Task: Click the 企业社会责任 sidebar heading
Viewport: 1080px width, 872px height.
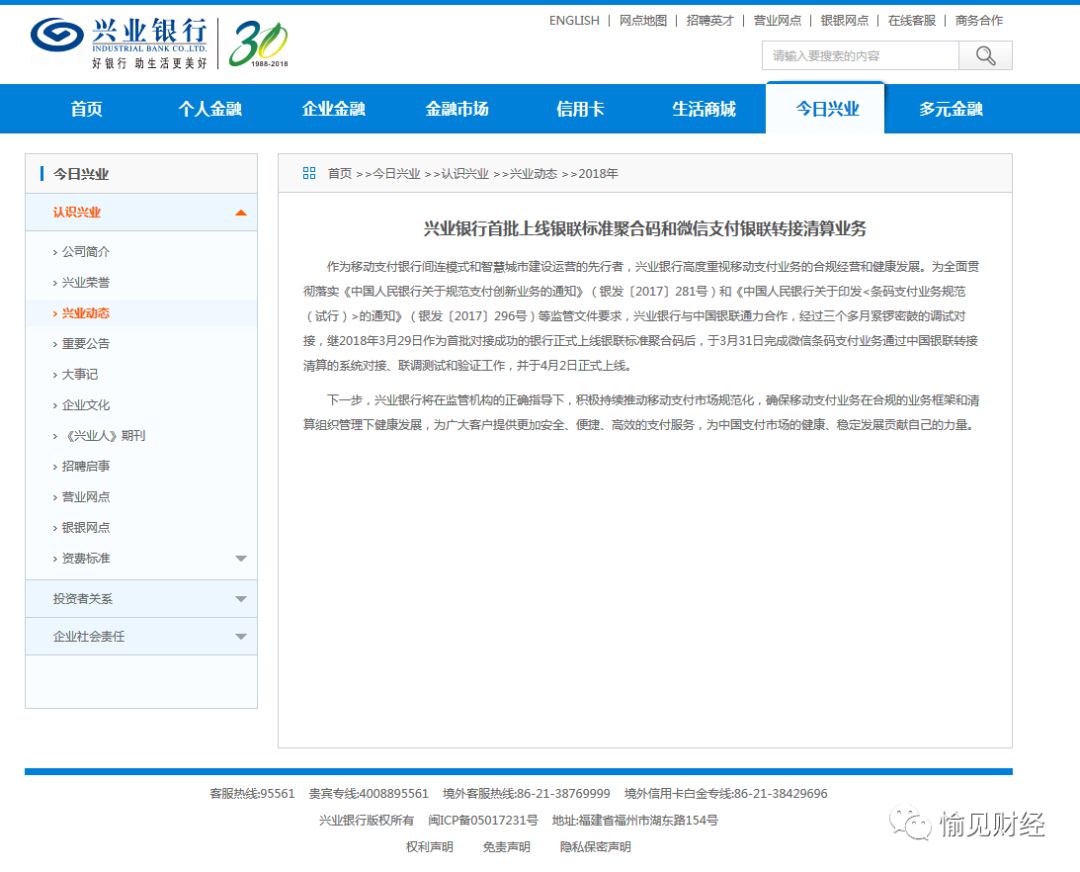Action: tap(89, 636)
